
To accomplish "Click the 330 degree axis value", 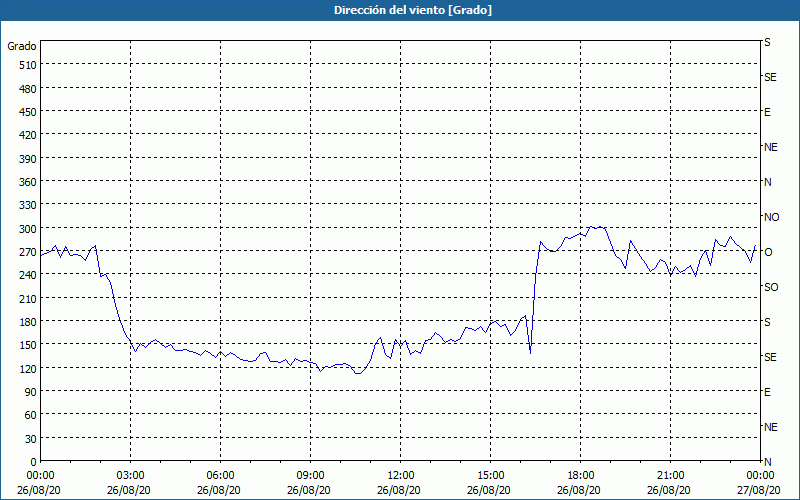I will pyautogui.click(x=28, y=206).
